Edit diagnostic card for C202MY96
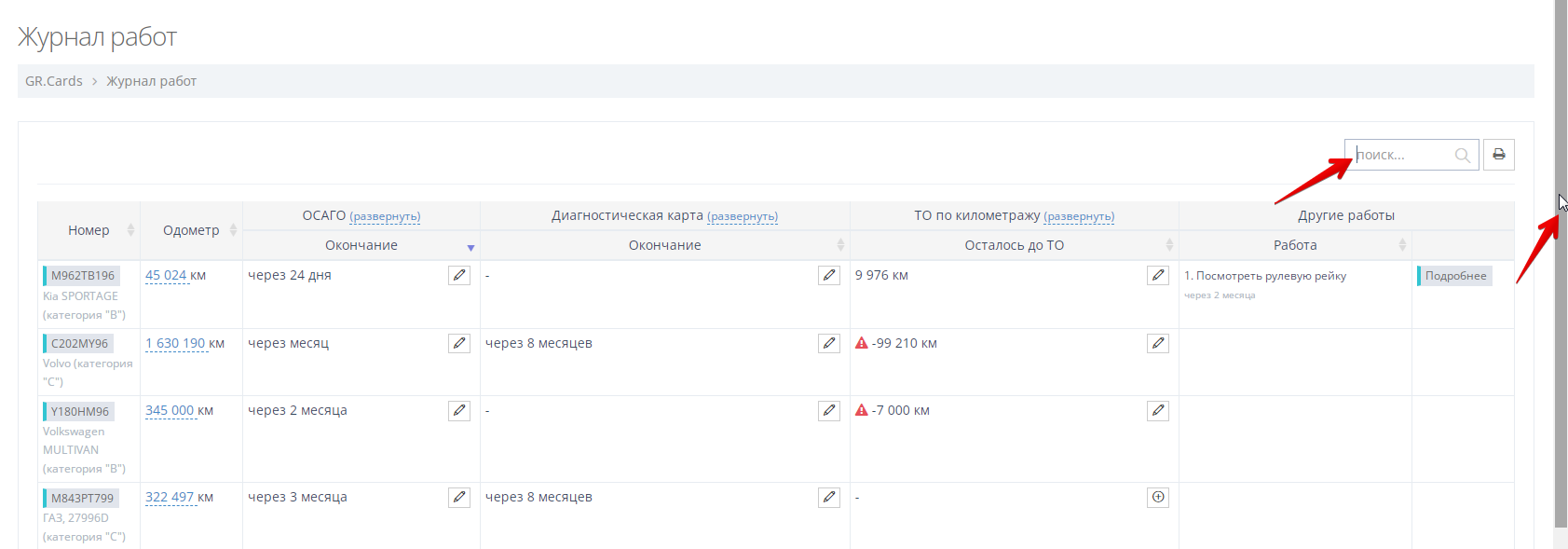The height and width of the screenshot is (549, 1568). coord(828,344)
